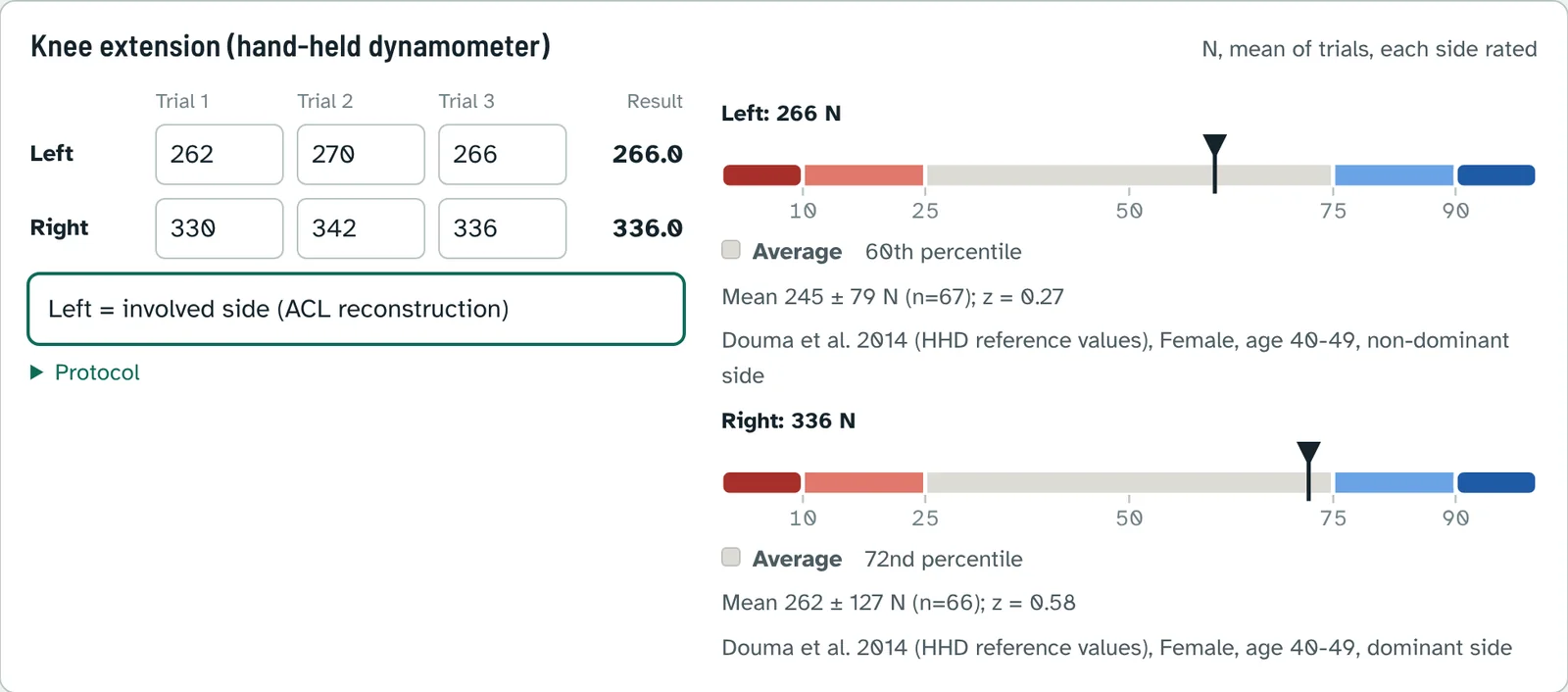Screen dimensions: 1568x692
Task: Click the Right Trial 1 field showing 330
Action: [x=220, y=228]
